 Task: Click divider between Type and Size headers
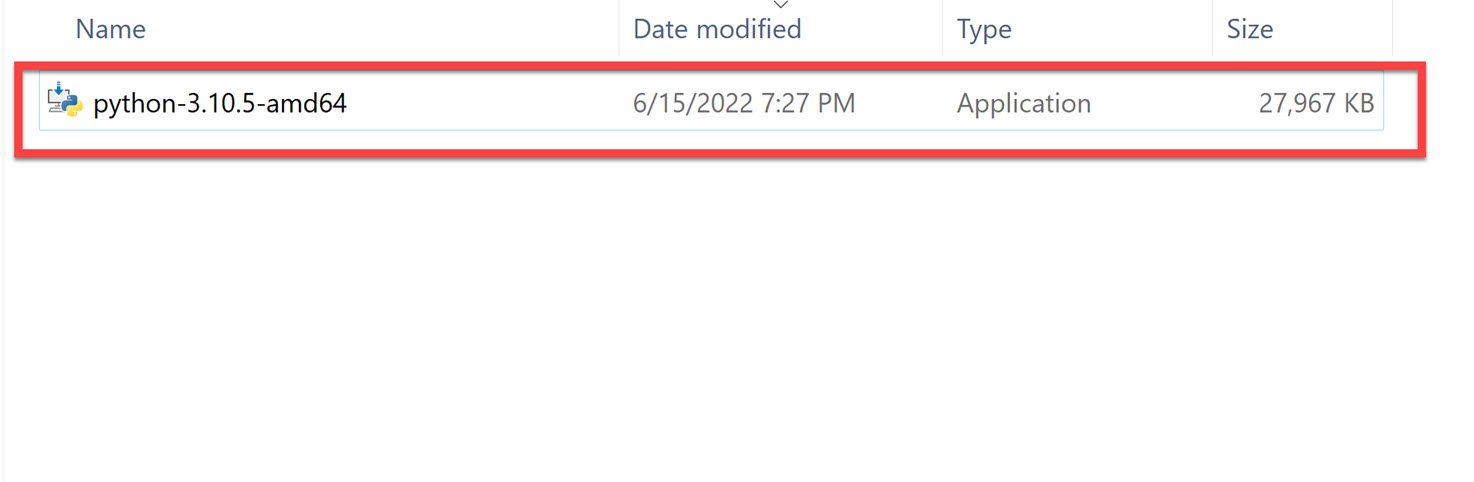1212,29
